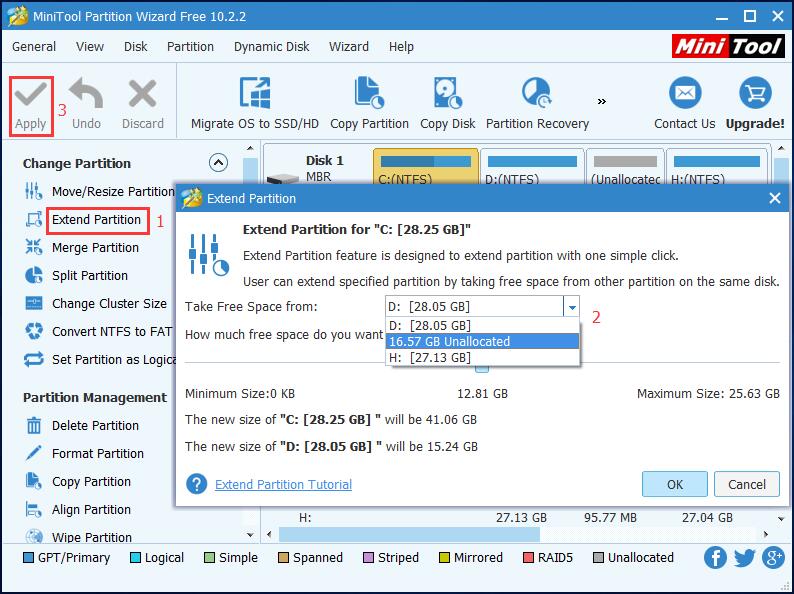
Task: Open the Extend Partition Tutorial link
Action: [x=283, y=485]
